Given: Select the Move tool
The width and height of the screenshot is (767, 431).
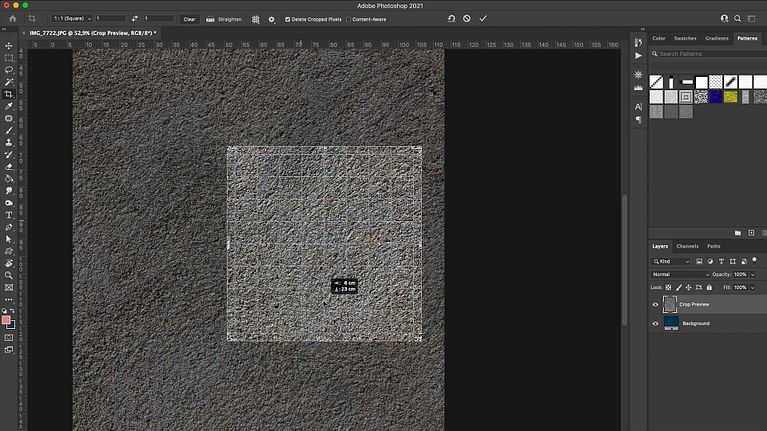Looking at the screenshot, I should click(9, 46).
